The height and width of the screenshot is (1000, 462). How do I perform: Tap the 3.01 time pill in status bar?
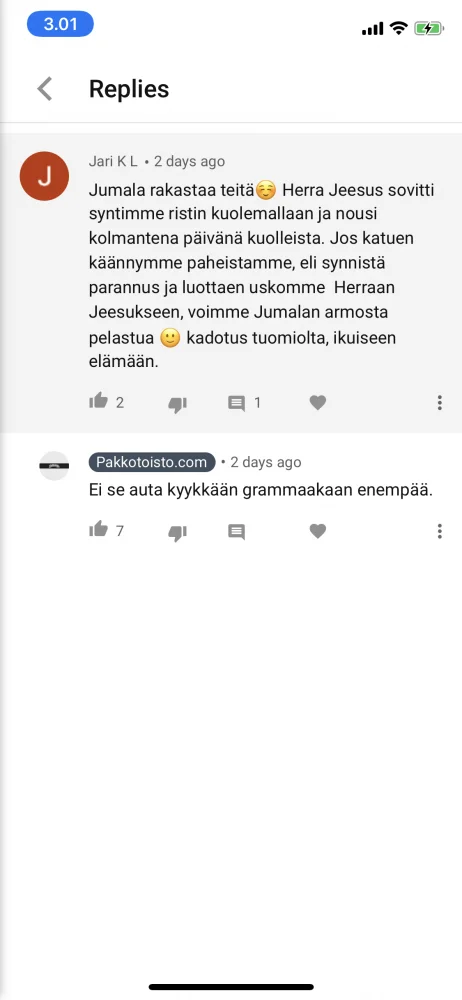pyautogui.click(x=60, y=25)
